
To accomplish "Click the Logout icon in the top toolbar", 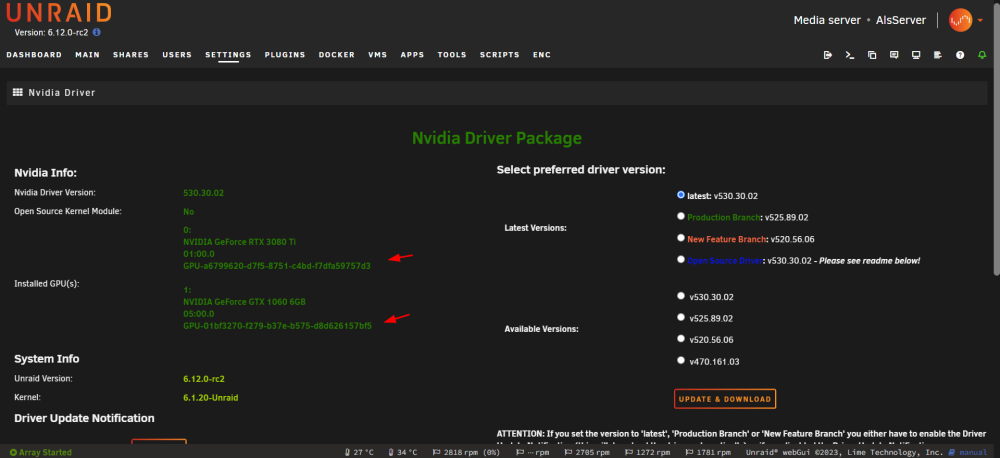I will point(828,55).
